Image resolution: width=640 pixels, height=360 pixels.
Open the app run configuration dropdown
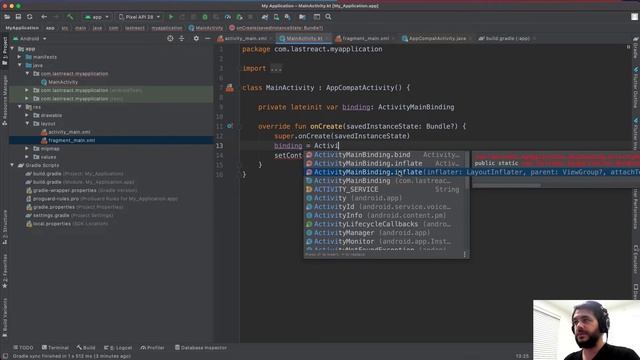[97, 17]
